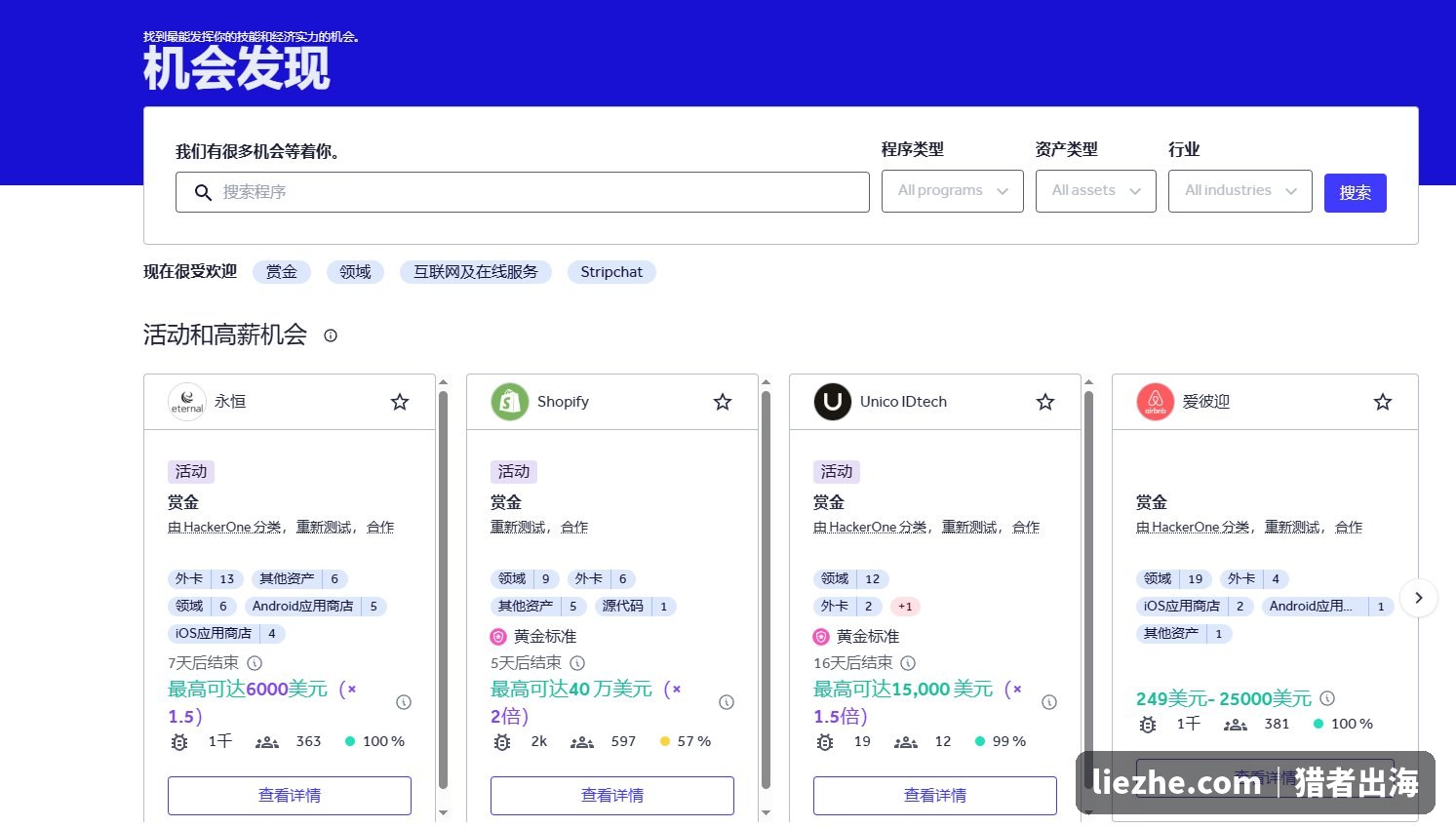Image resolution: width=1456 pixels, height=828 pixels.
Task: Click the Unico IDtech card scrollbar thumb
Action: (x=1088, y=590)
